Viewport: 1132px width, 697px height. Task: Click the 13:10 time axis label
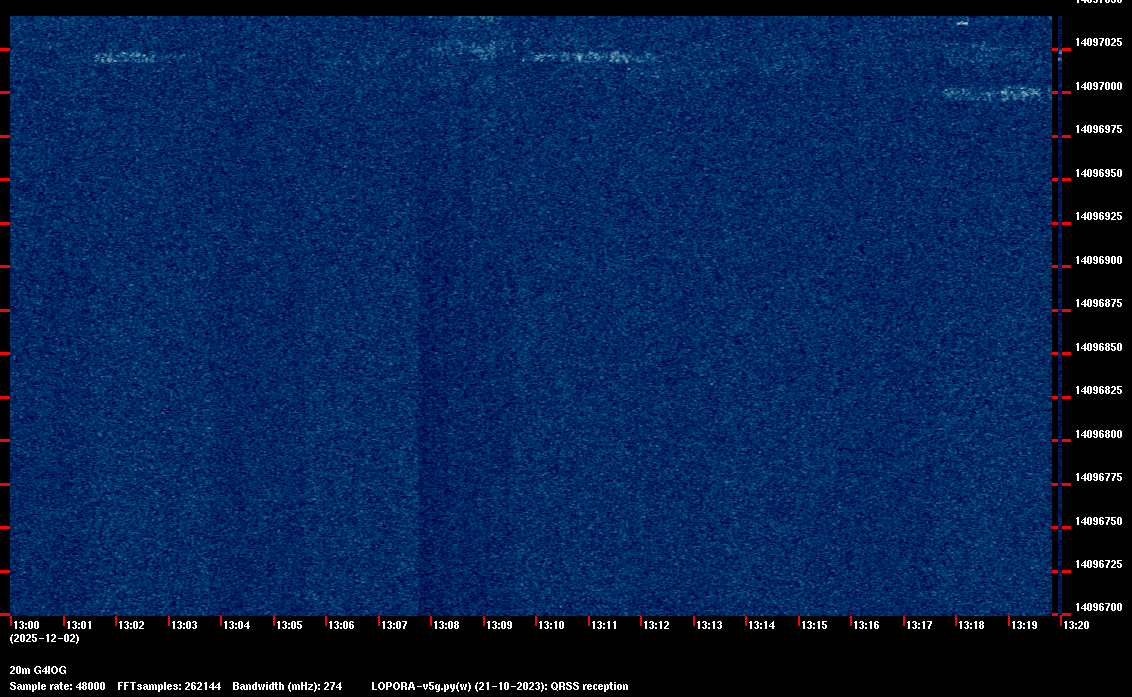551,625
